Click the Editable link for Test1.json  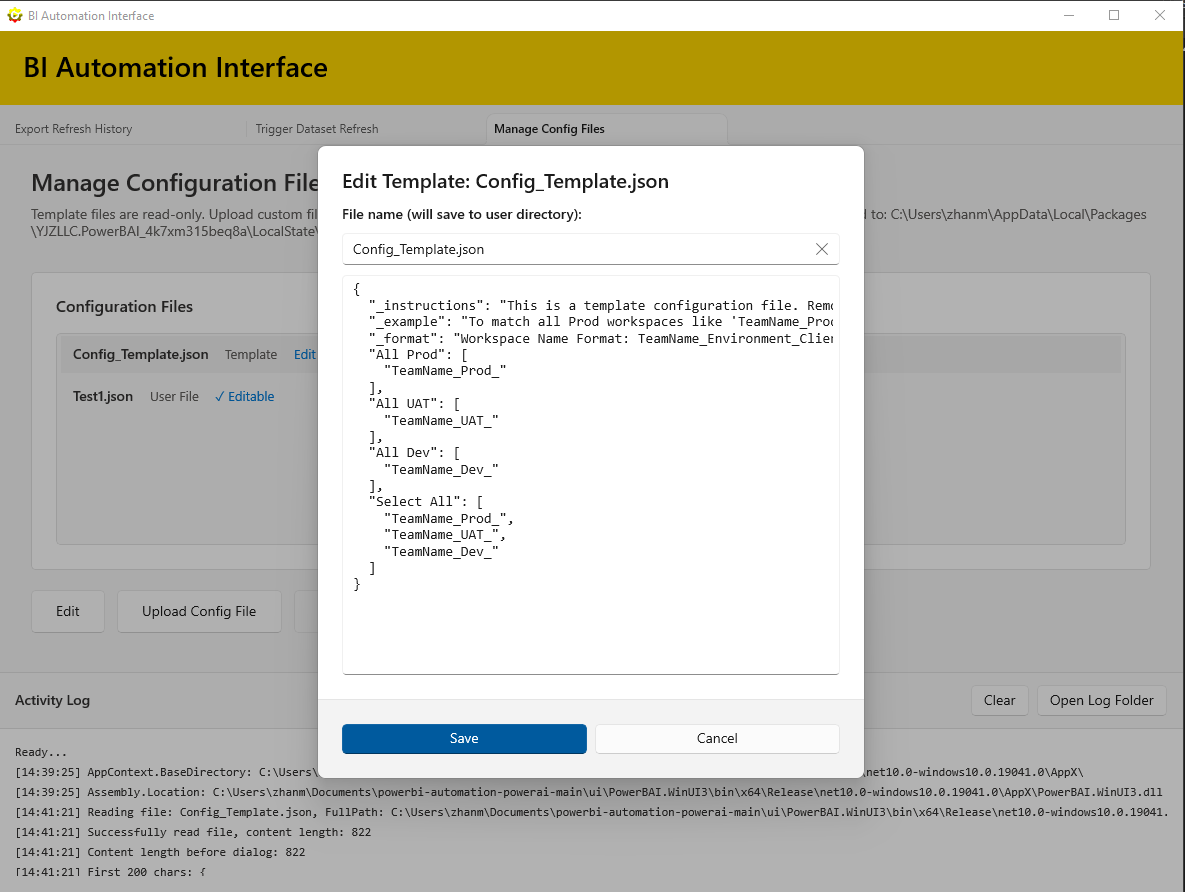tap(249, 396)
